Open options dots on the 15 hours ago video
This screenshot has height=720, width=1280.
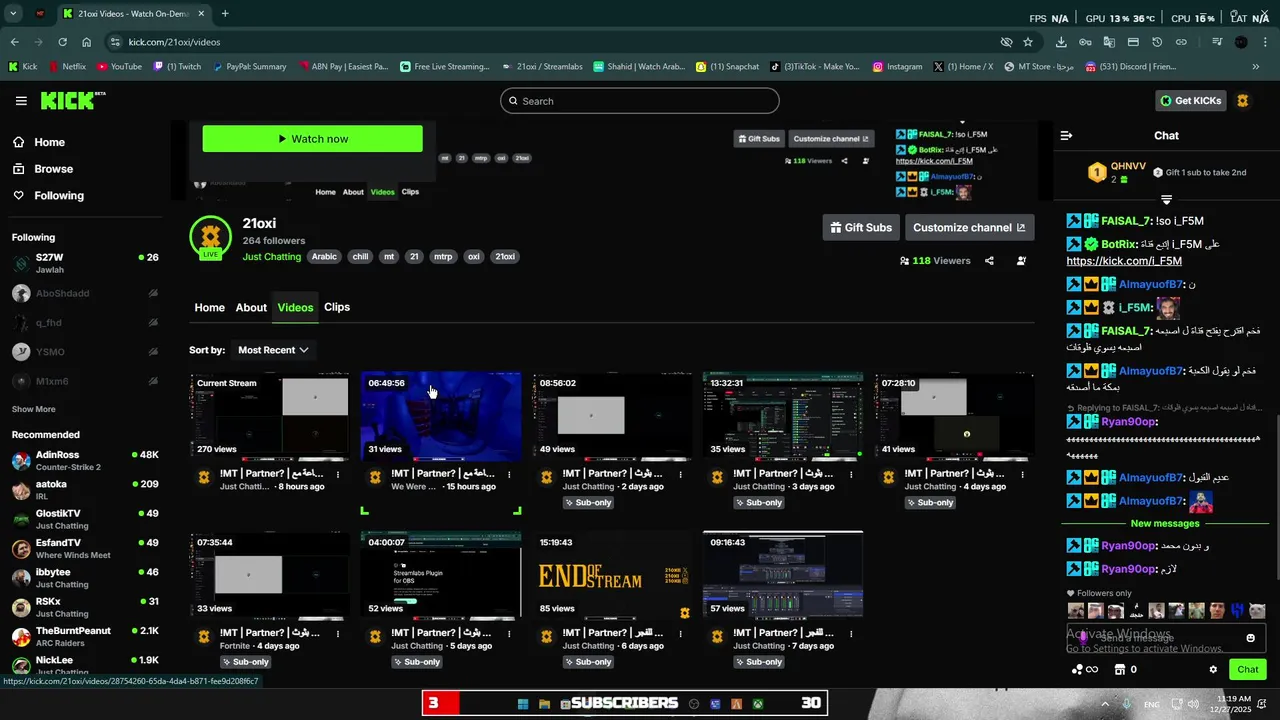509,475
